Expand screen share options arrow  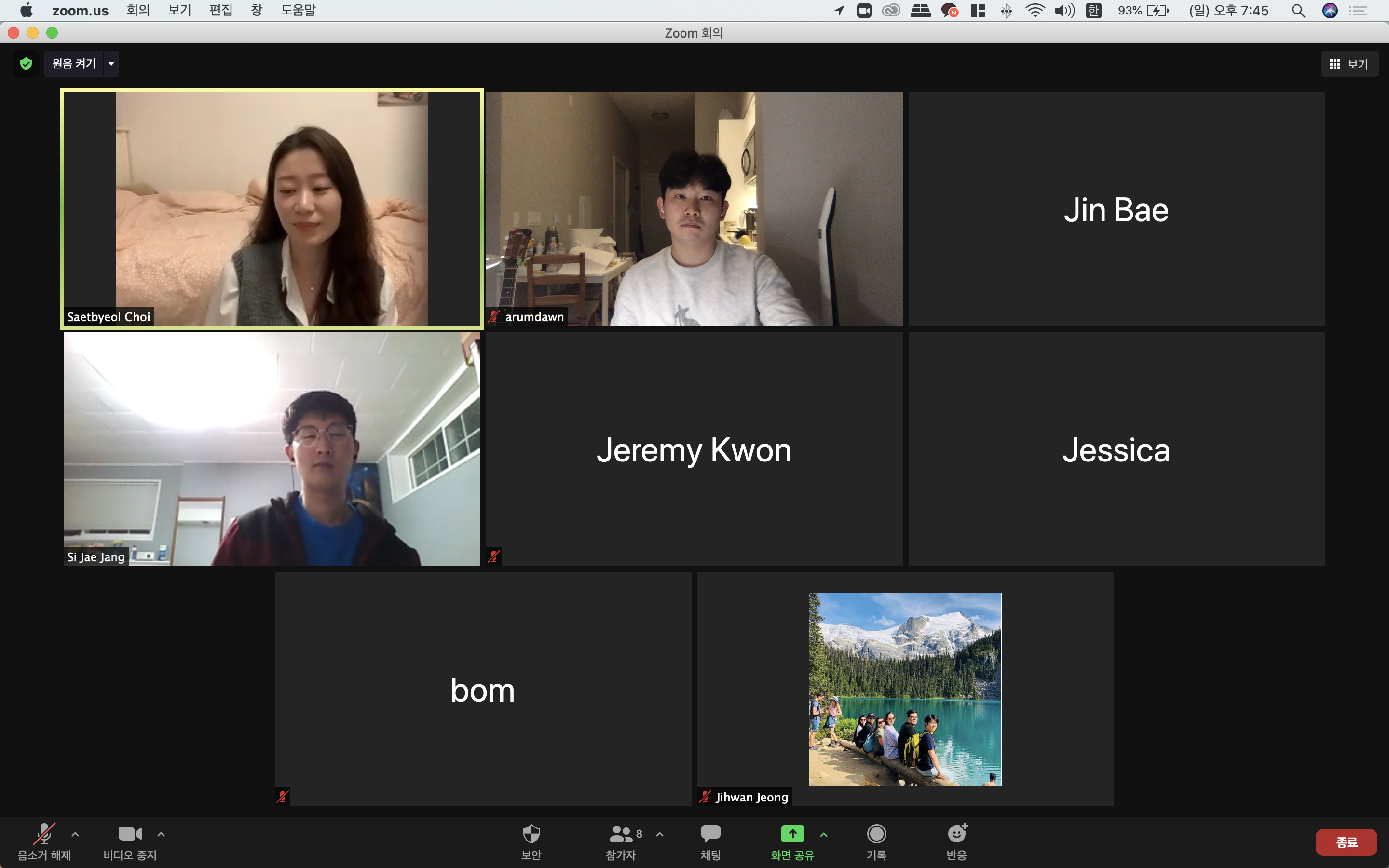(x=824, y=834)
